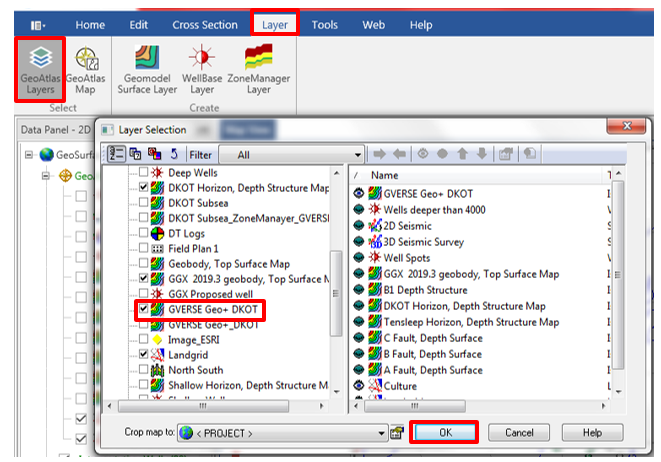This screenshot has width=661, height=462.
Task: Select the 3D Seismic Survey row
Action: coord(423,242)
